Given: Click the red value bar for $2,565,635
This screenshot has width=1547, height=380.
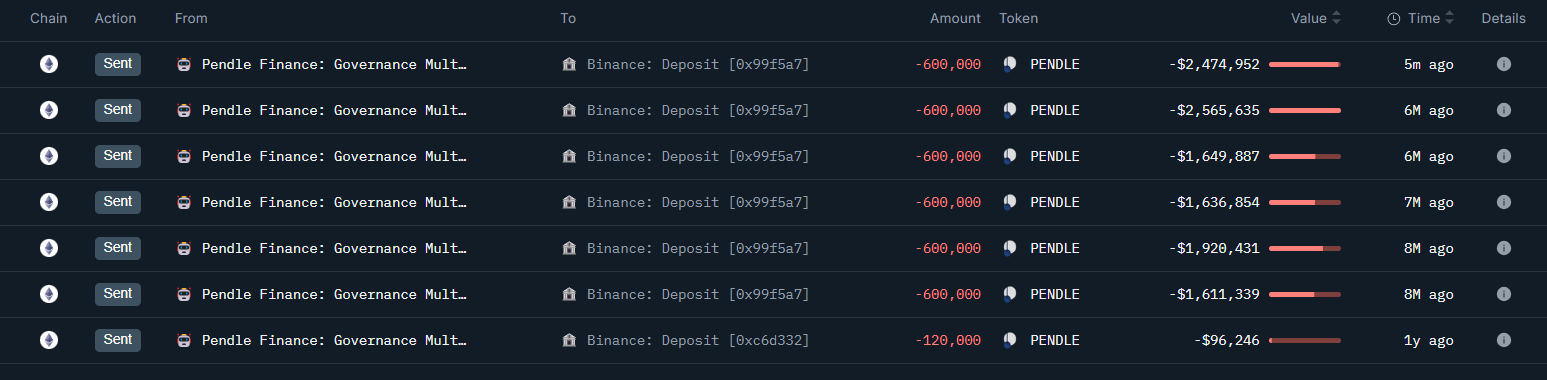Looking at the screenshot, I should click(x=1304, y=110).
